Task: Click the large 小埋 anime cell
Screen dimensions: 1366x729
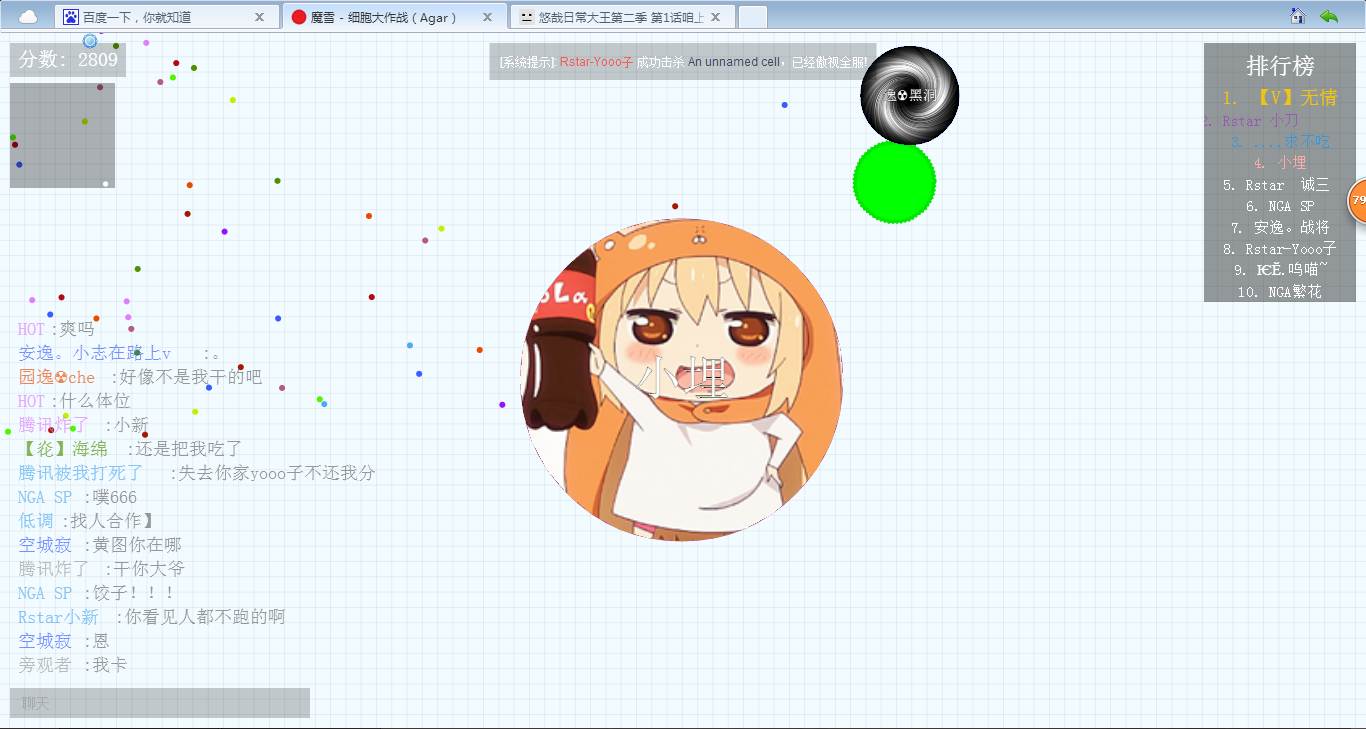Action: [x=681, y=380]
